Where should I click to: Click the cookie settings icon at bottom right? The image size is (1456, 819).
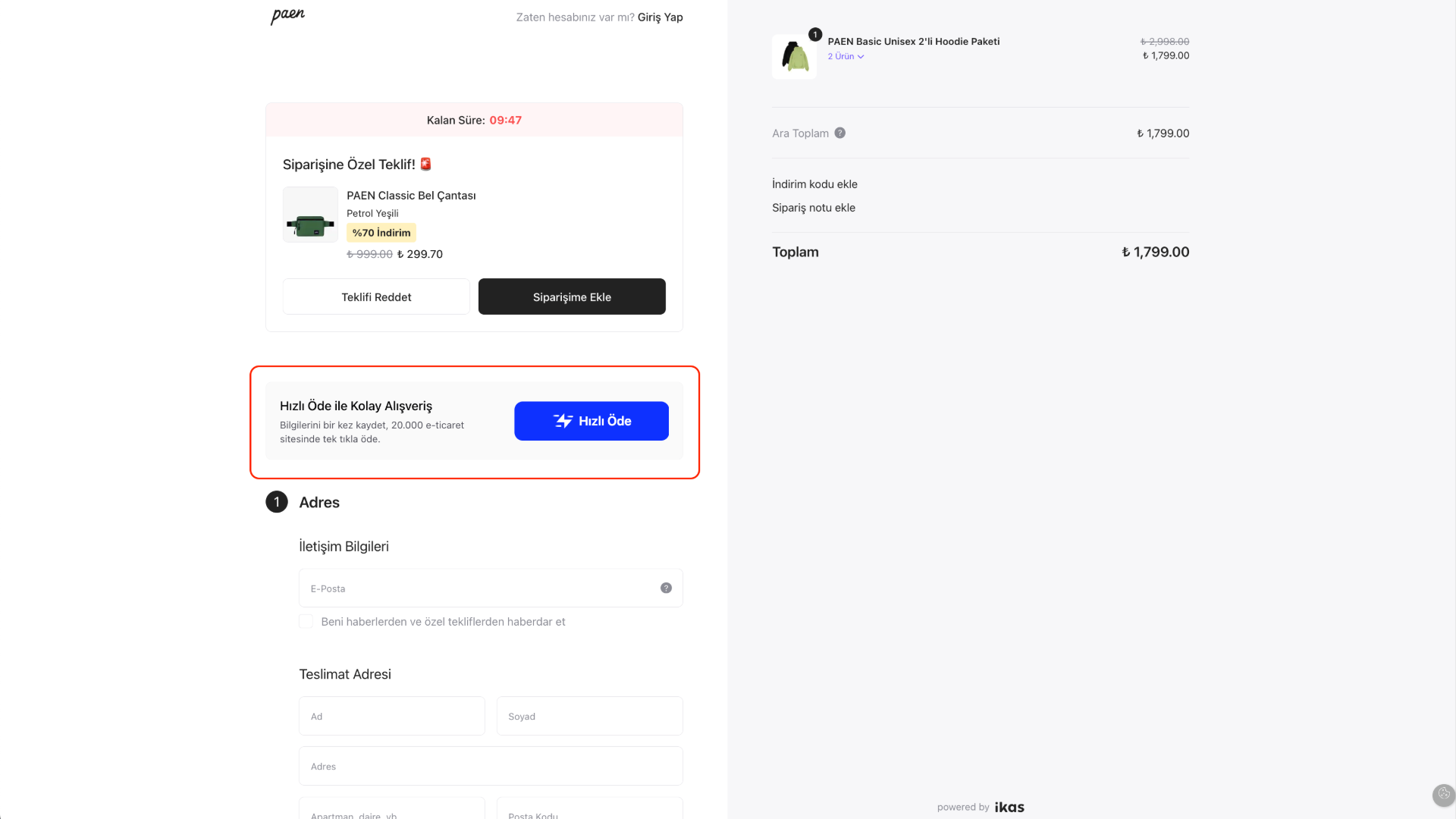(x=1443, y=794)
